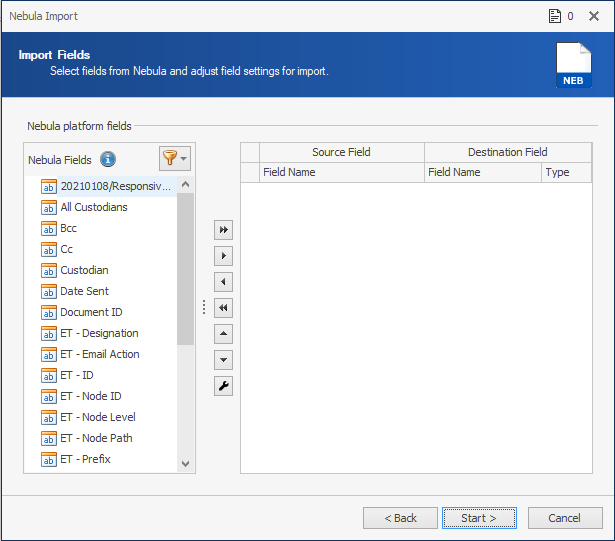The height and width of the screenshot is (541, 615).
Task: Select the ET - Node Level field
Action: click(x=98, y=417)
